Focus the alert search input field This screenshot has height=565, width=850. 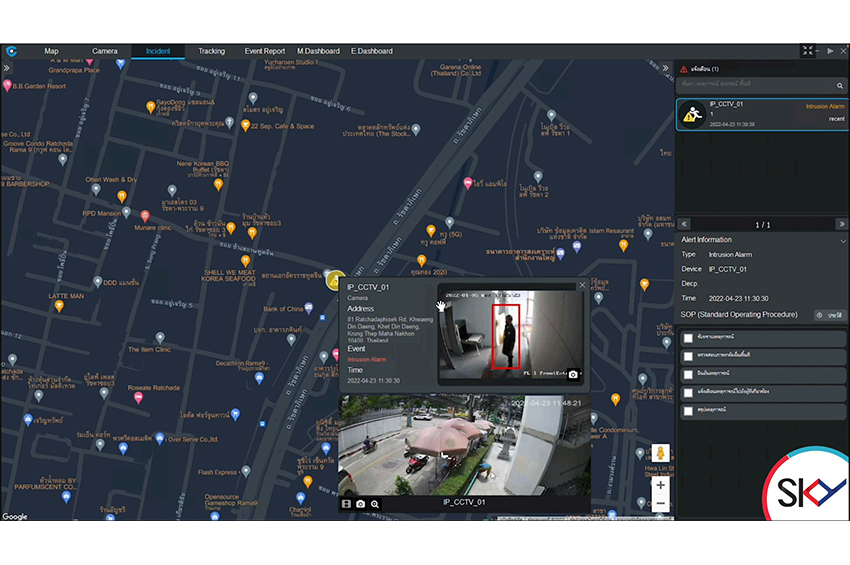(x=756, y=85)
